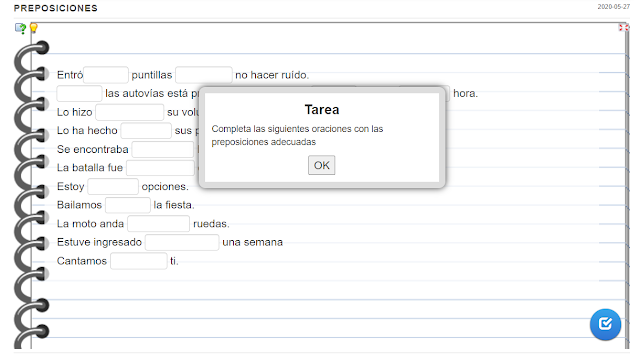Click the blank before 'las autovías está'
The height and width of the screenshot is (361, 640).
[x=79, y=94]
